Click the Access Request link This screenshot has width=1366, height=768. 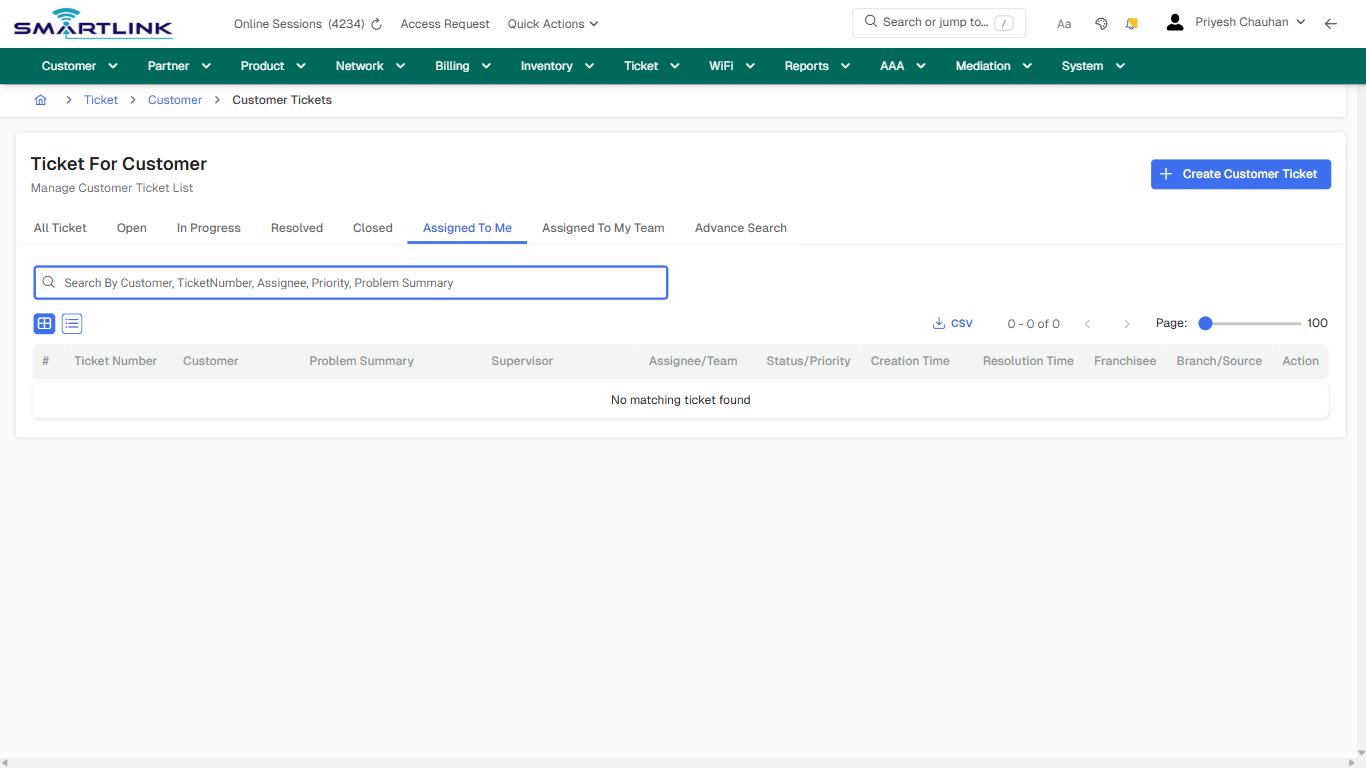coord(444,23)
